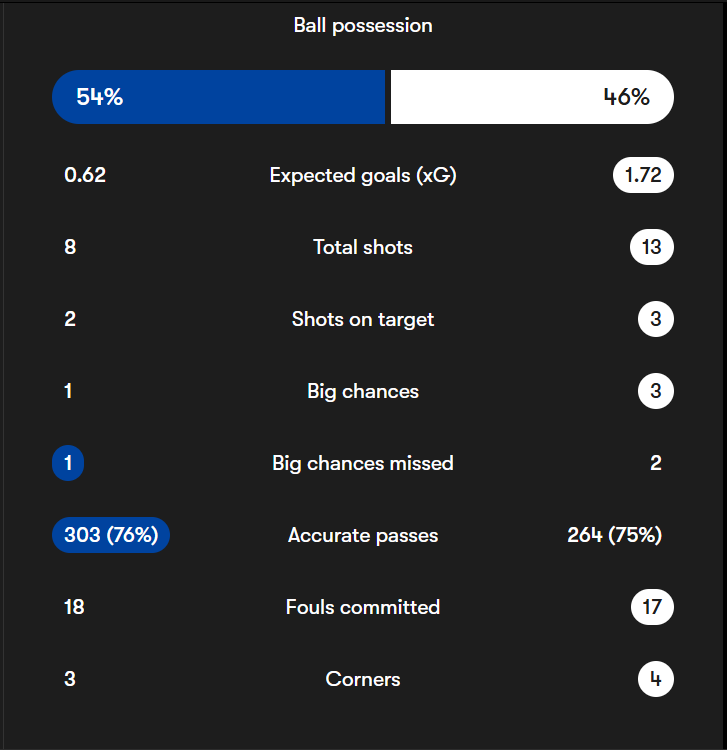
Task: Click the Big chances label
Action: click(x=363, y=391)
